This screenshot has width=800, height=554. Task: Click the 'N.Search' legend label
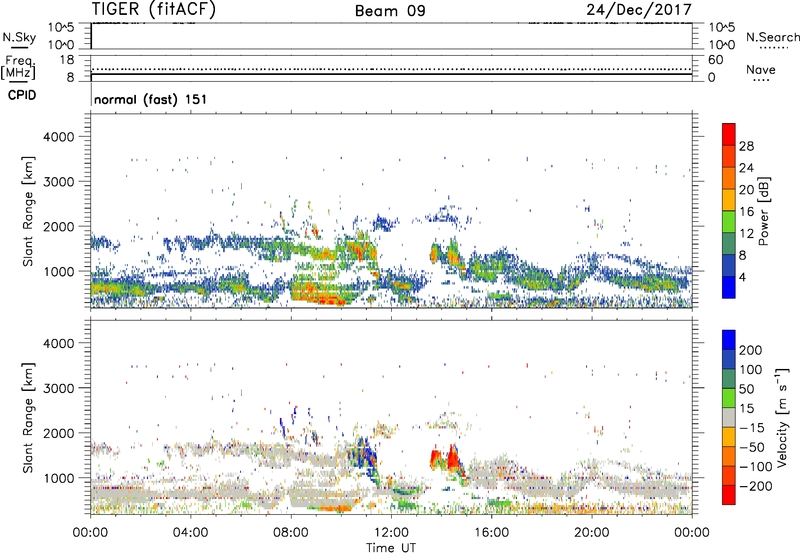[772, 37]
